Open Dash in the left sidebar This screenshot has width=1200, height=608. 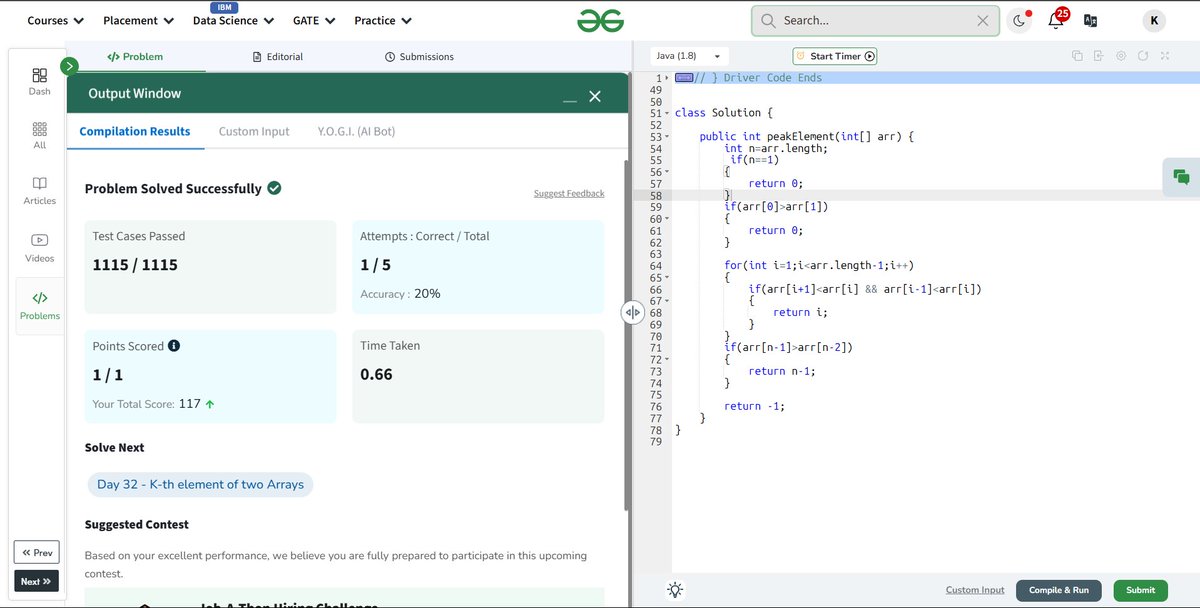pyautogui.click(x=39, y=81)
